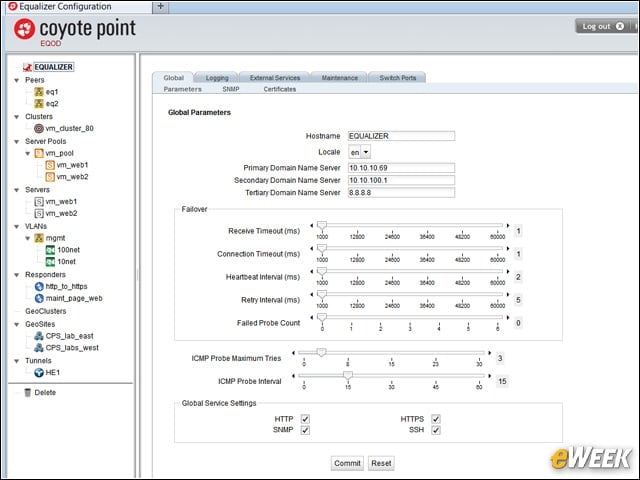Open the vm_cluster_80 cluster icon
Image resolution: width=640 pixels, height=480 pixels.
tap(39, 129)
